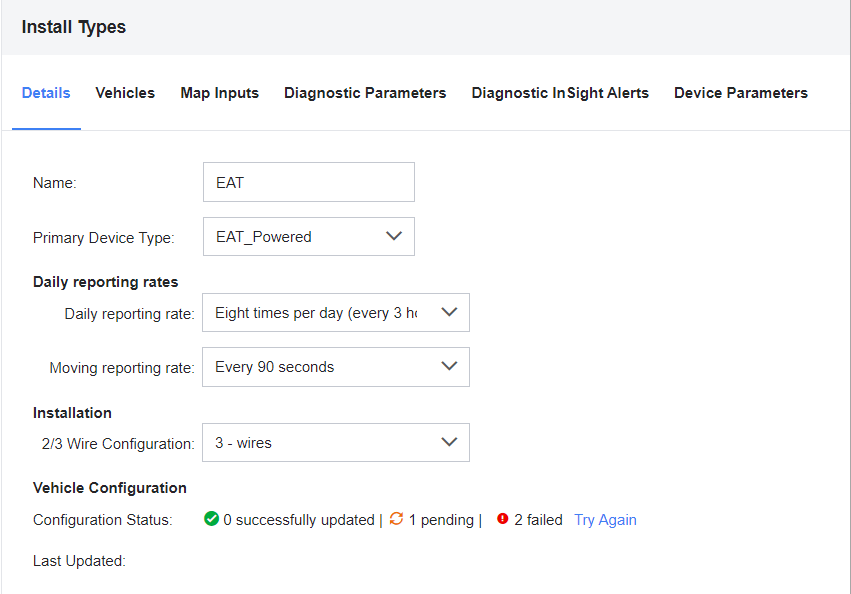Click the chevron on 2/3 Wire Configuration dropdown
Screen dimensions: 851x594
pyautogui.click(x=449, y=442)
